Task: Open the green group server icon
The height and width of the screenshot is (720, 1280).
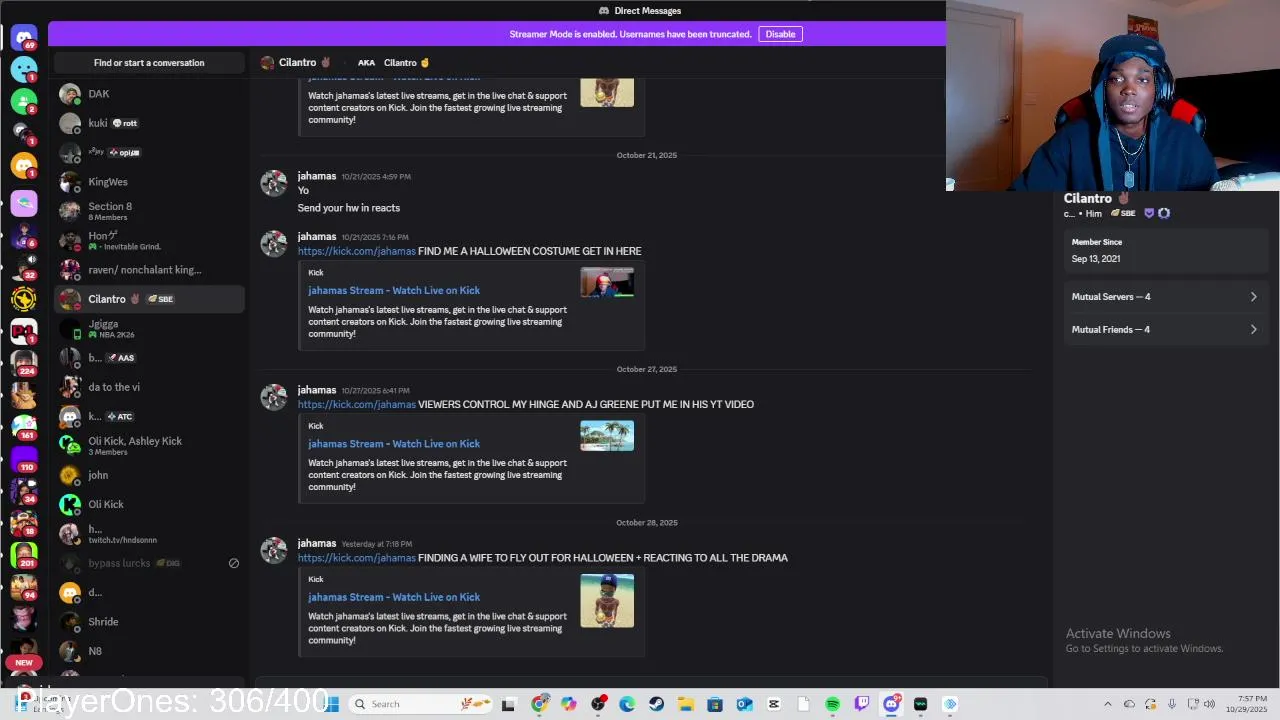Action: [24, 101]
